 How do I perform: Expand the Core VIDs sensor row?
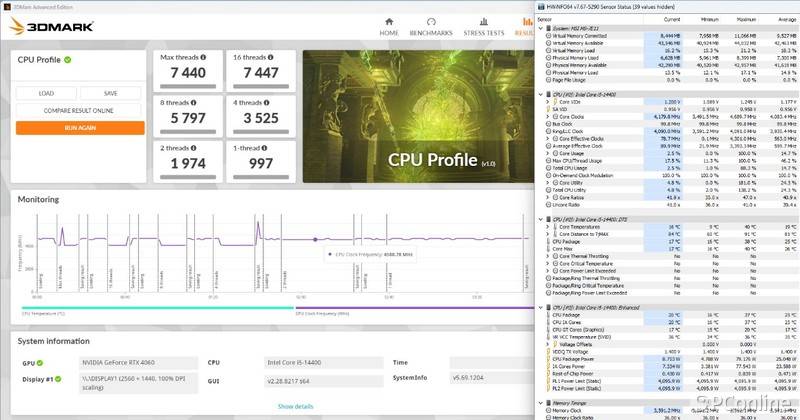tap(548, 102)
